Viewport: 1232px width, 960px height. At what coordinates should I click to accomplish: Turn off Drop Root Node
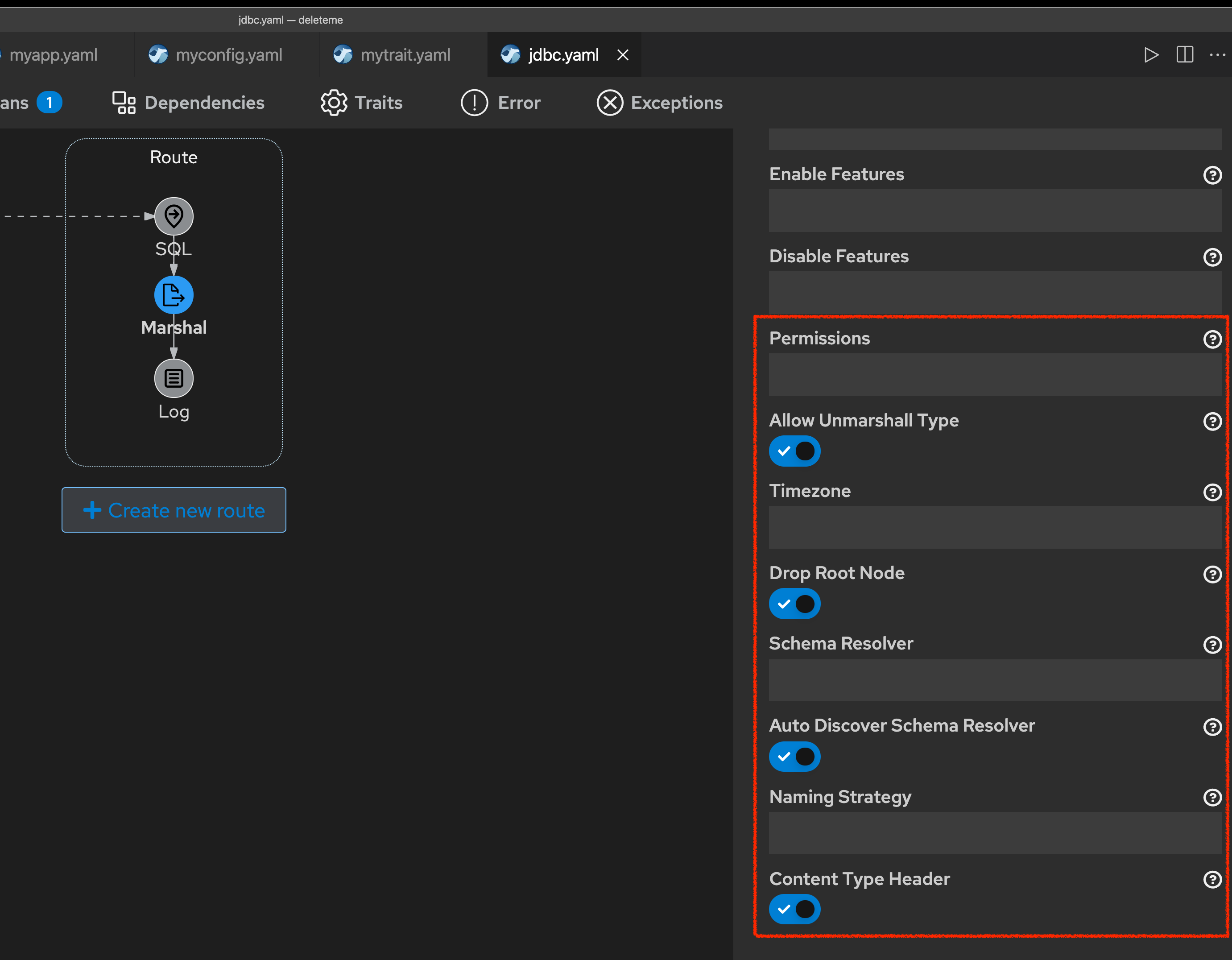794,604
